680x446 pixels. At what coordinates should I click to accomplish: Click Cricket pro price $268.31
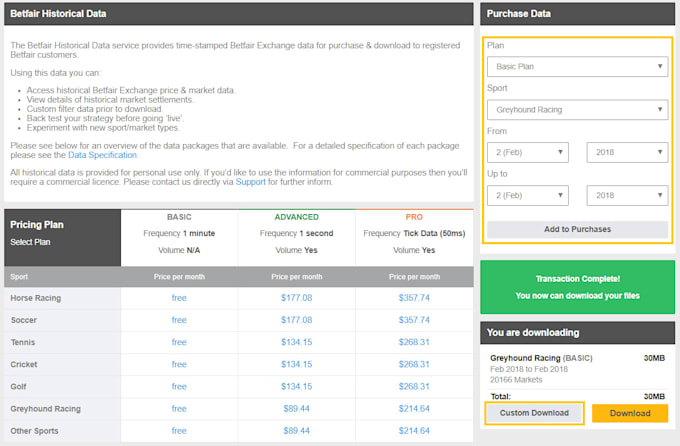414,364
